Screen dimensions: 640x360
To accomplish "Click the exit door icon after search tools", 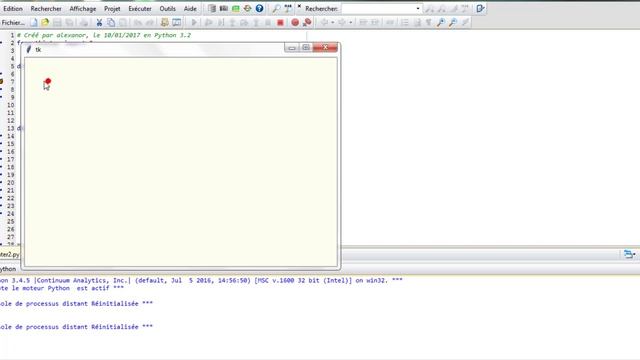I will tap(480, 8).
